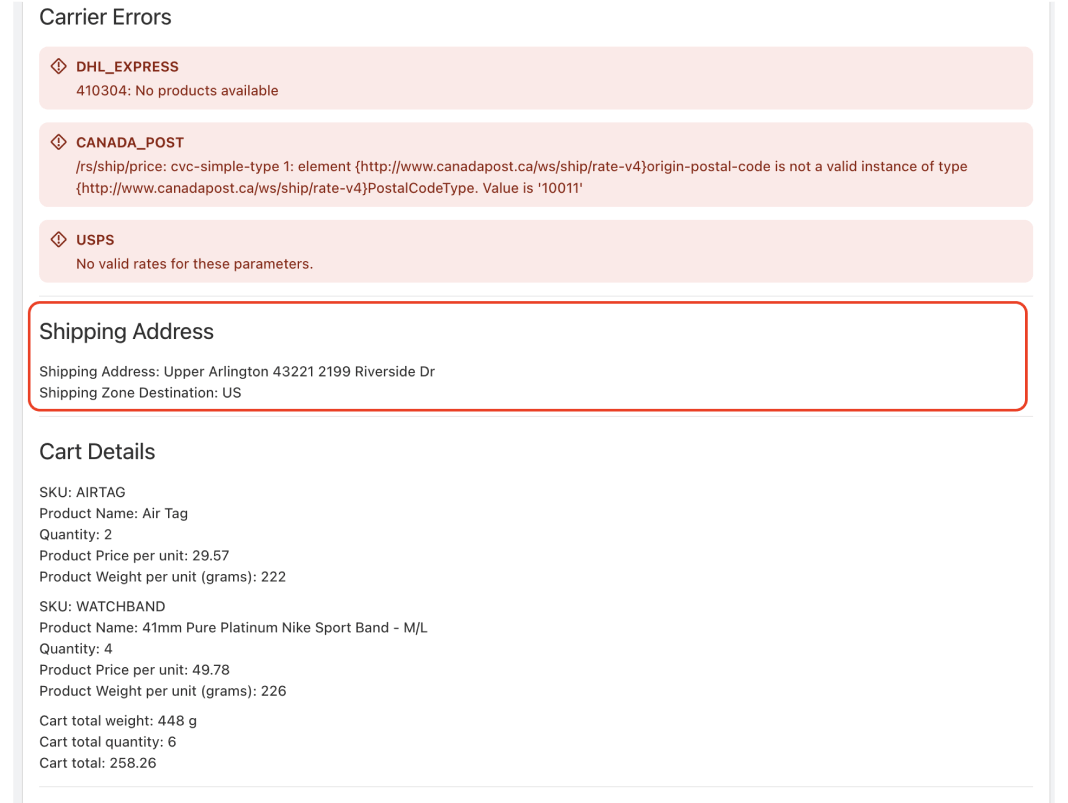Click the Shipping Address section heading
The width and height of the screenshot is (1068, 803).
(x=127, y=331)
